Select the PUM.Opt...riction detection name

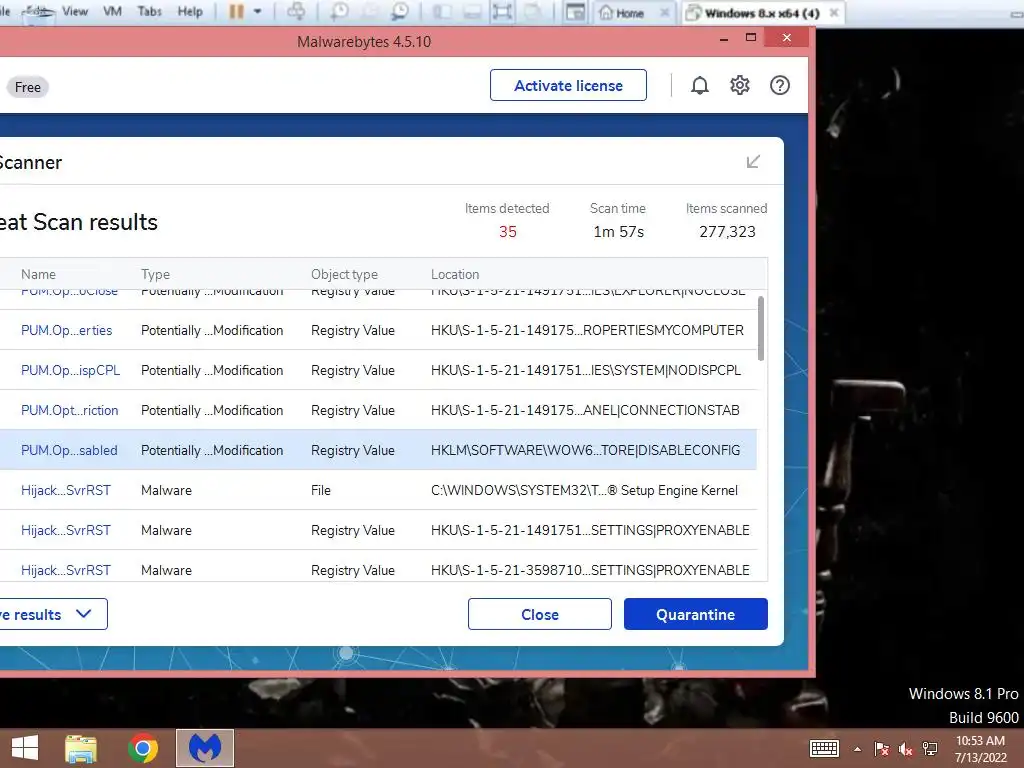point(69,410)
